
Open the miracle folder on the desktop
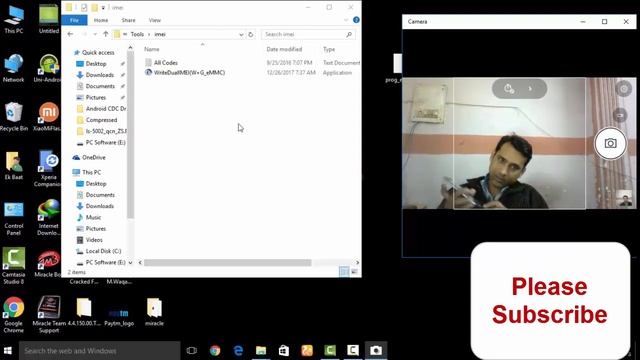154,312
